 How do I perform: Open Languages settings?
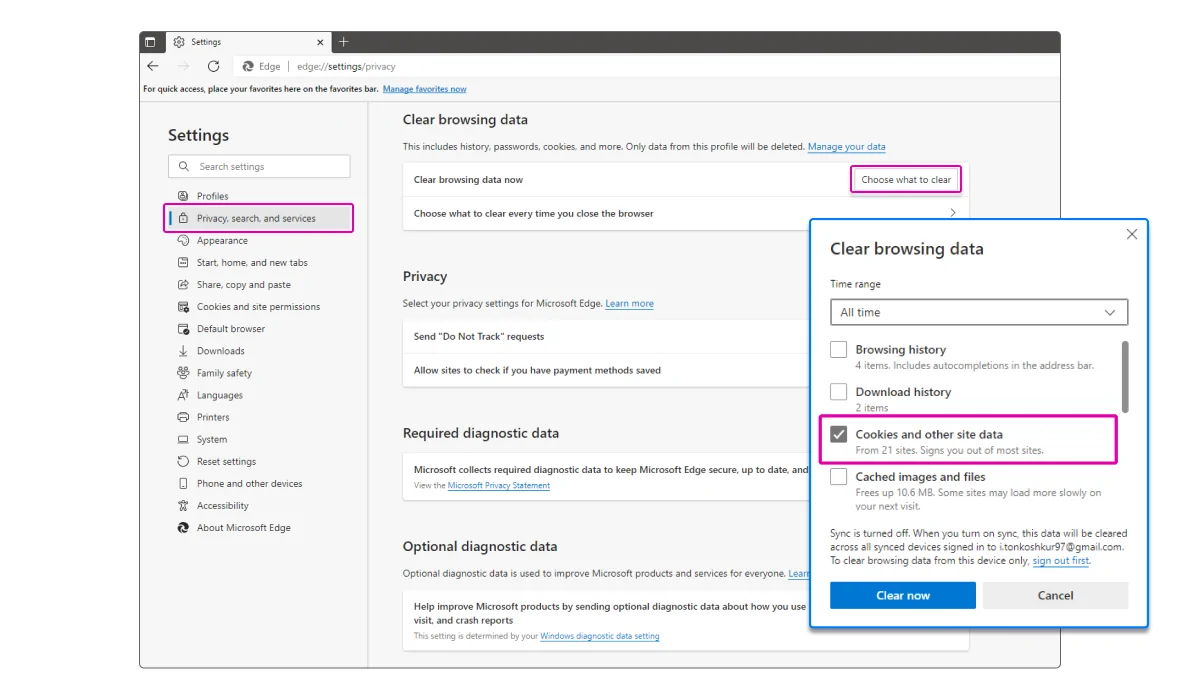220,395
